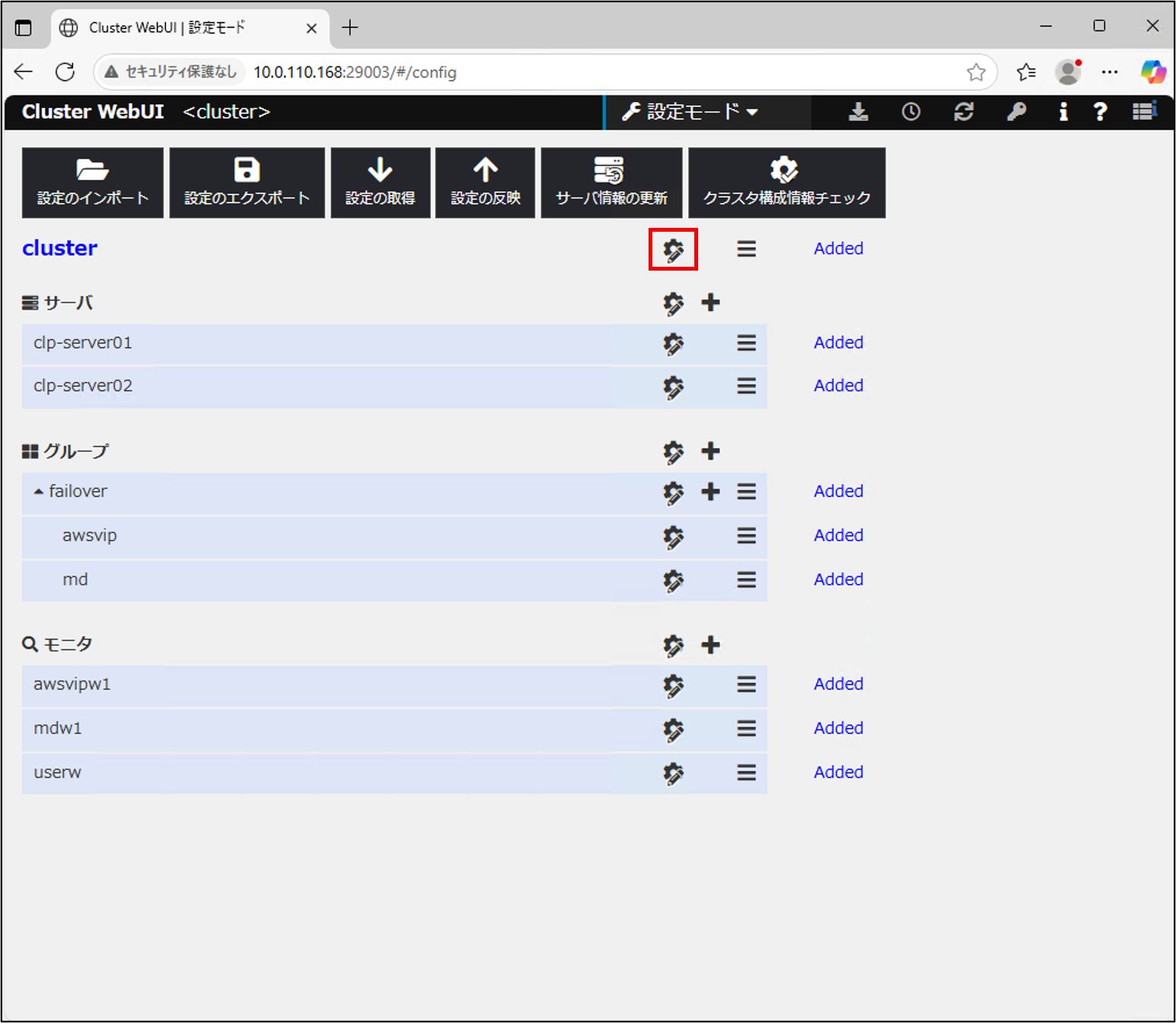Add a resource to failover group
This screenshot has width=1176, height=1023.
(x=710, y=492)
